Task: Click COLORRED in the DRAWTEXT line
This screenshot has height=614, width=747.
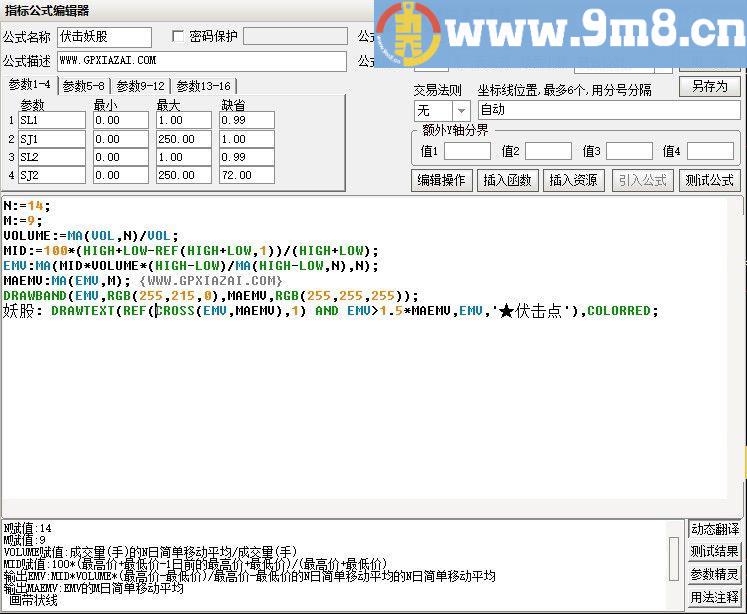Action: pos(619,311)
